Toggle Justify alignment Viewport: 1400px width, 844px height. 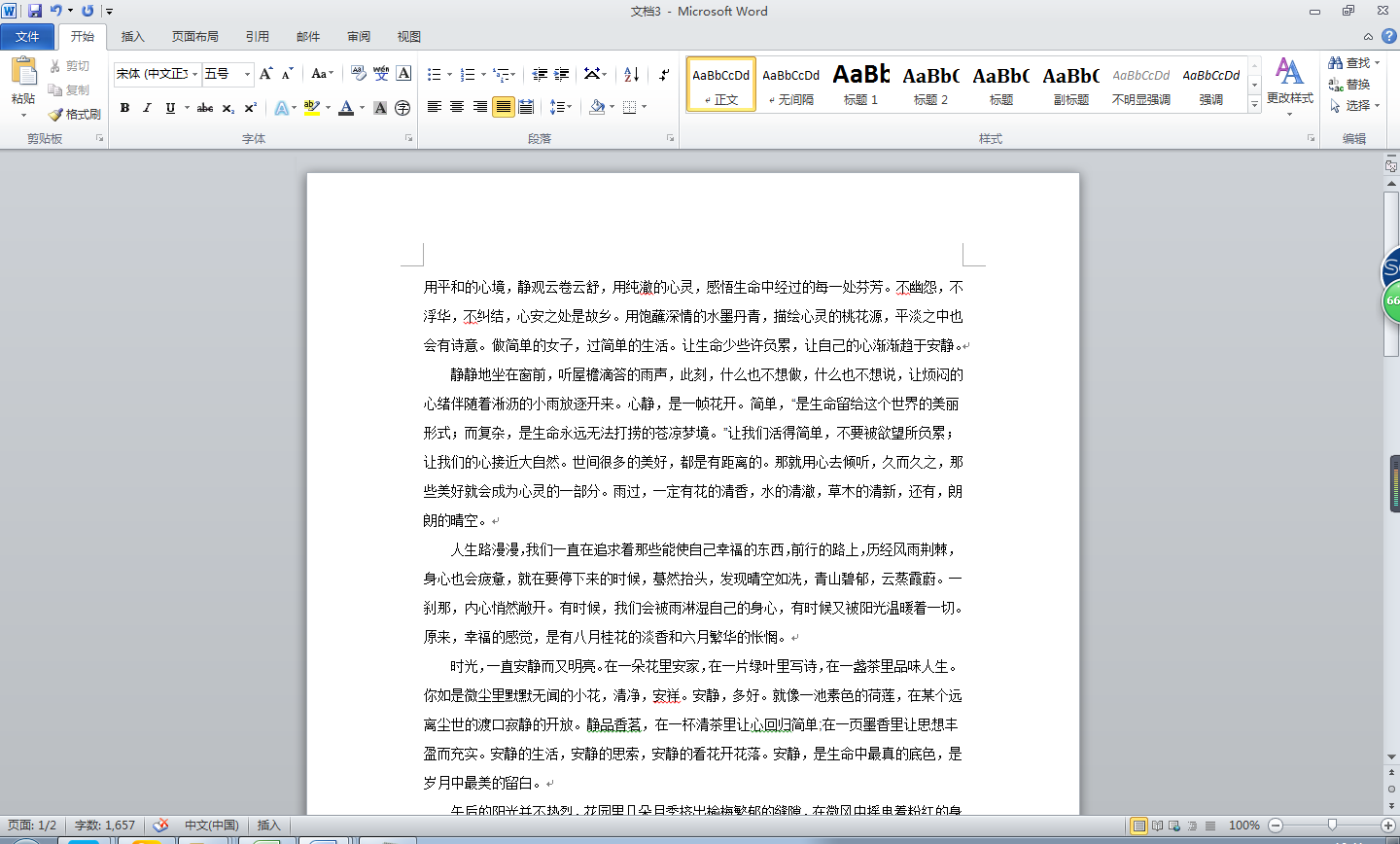click(503, 107)
